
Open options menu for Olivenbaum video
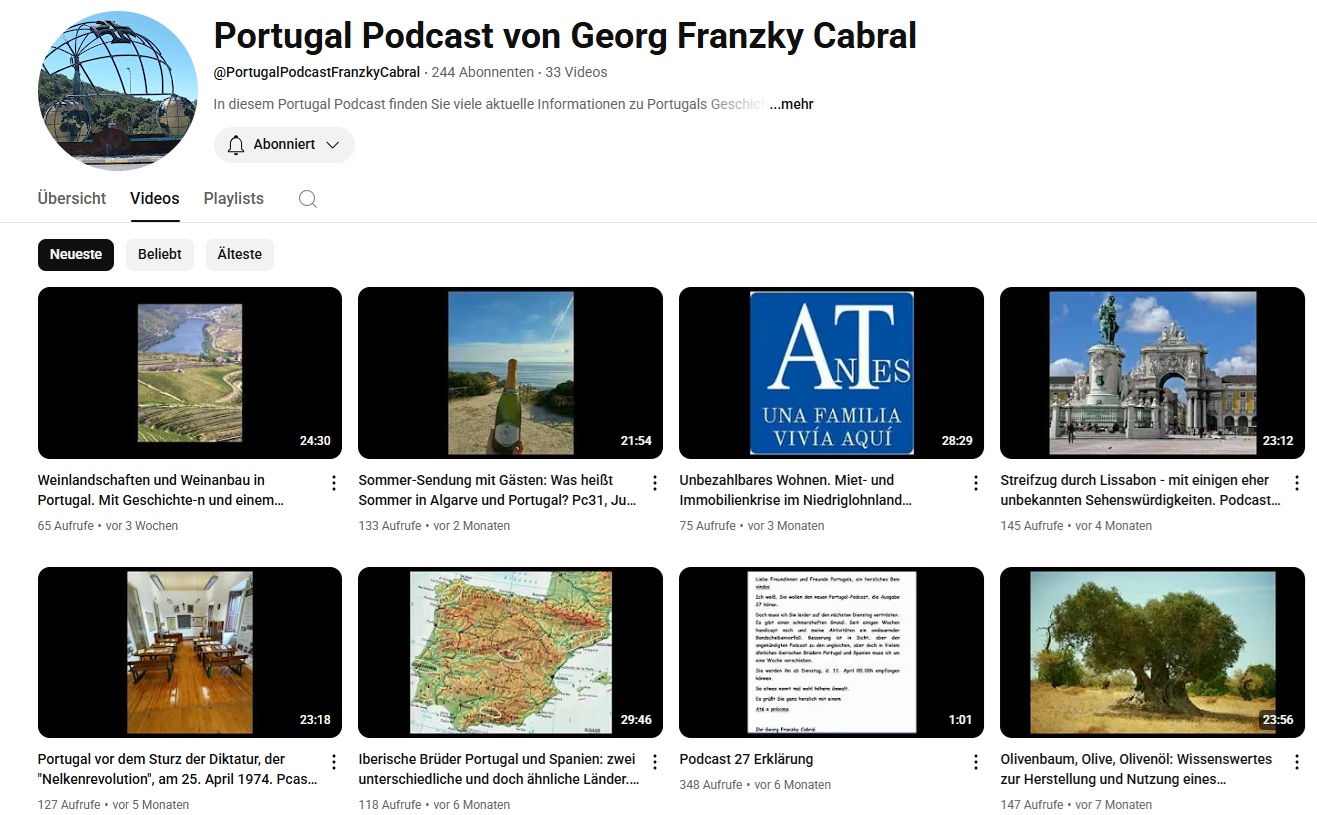[x=1297, y=762]
